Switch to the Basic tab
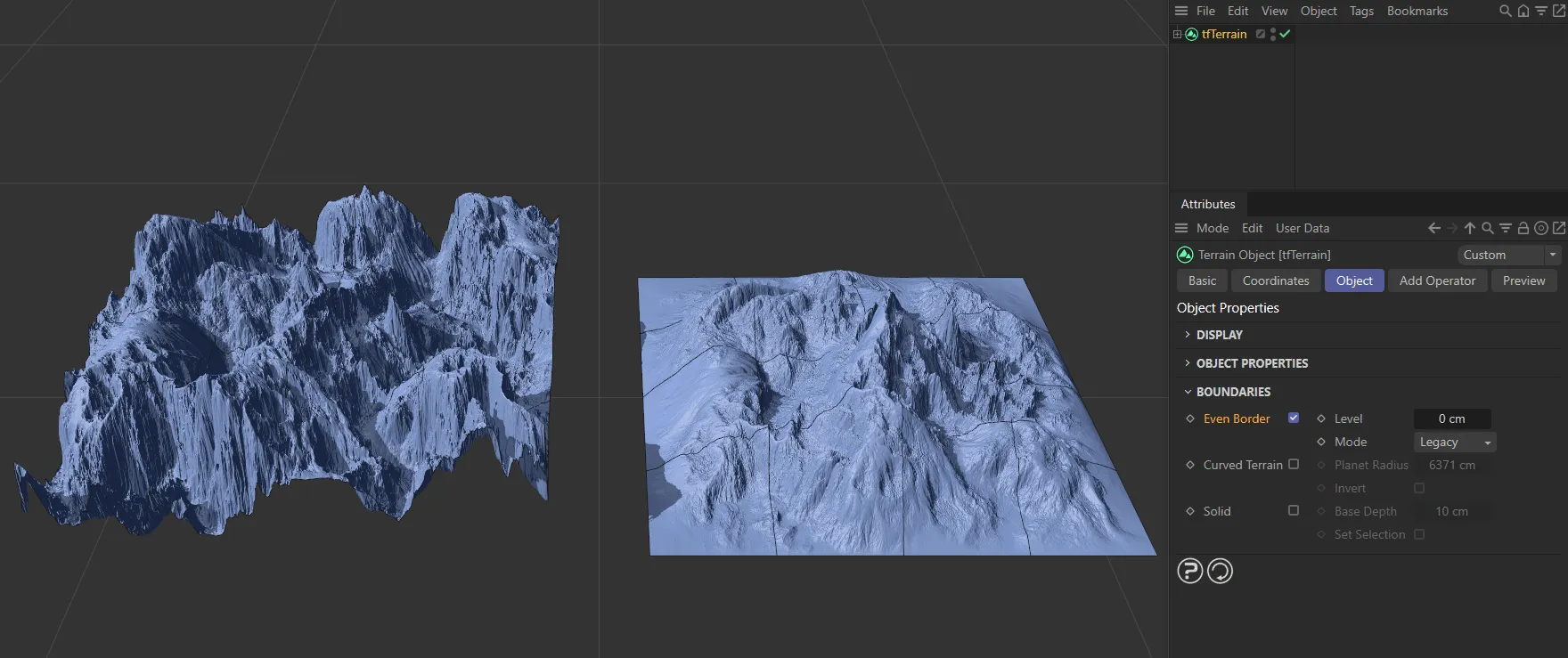The image size is (1568, 658). (x=1202, y=280)
